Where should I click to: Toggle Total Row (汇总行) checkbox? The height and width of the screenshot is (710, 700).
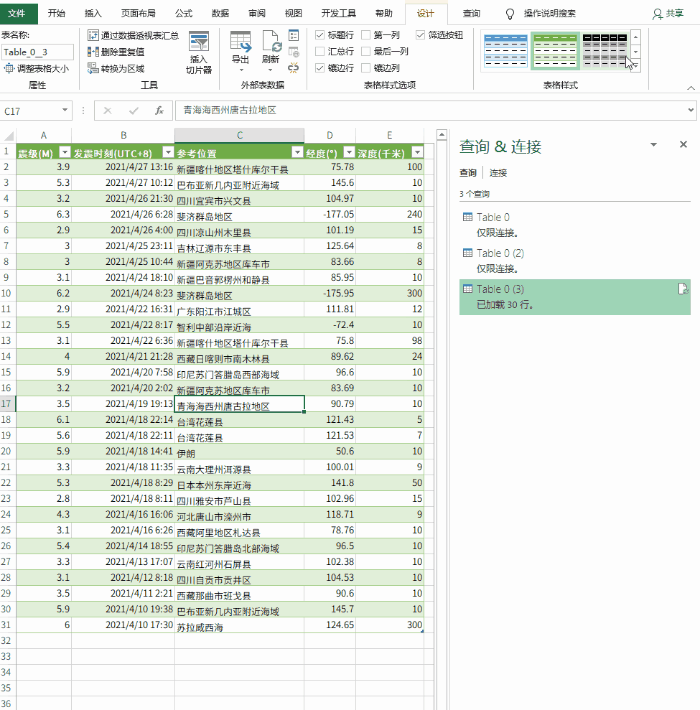(x=320, y=51)
